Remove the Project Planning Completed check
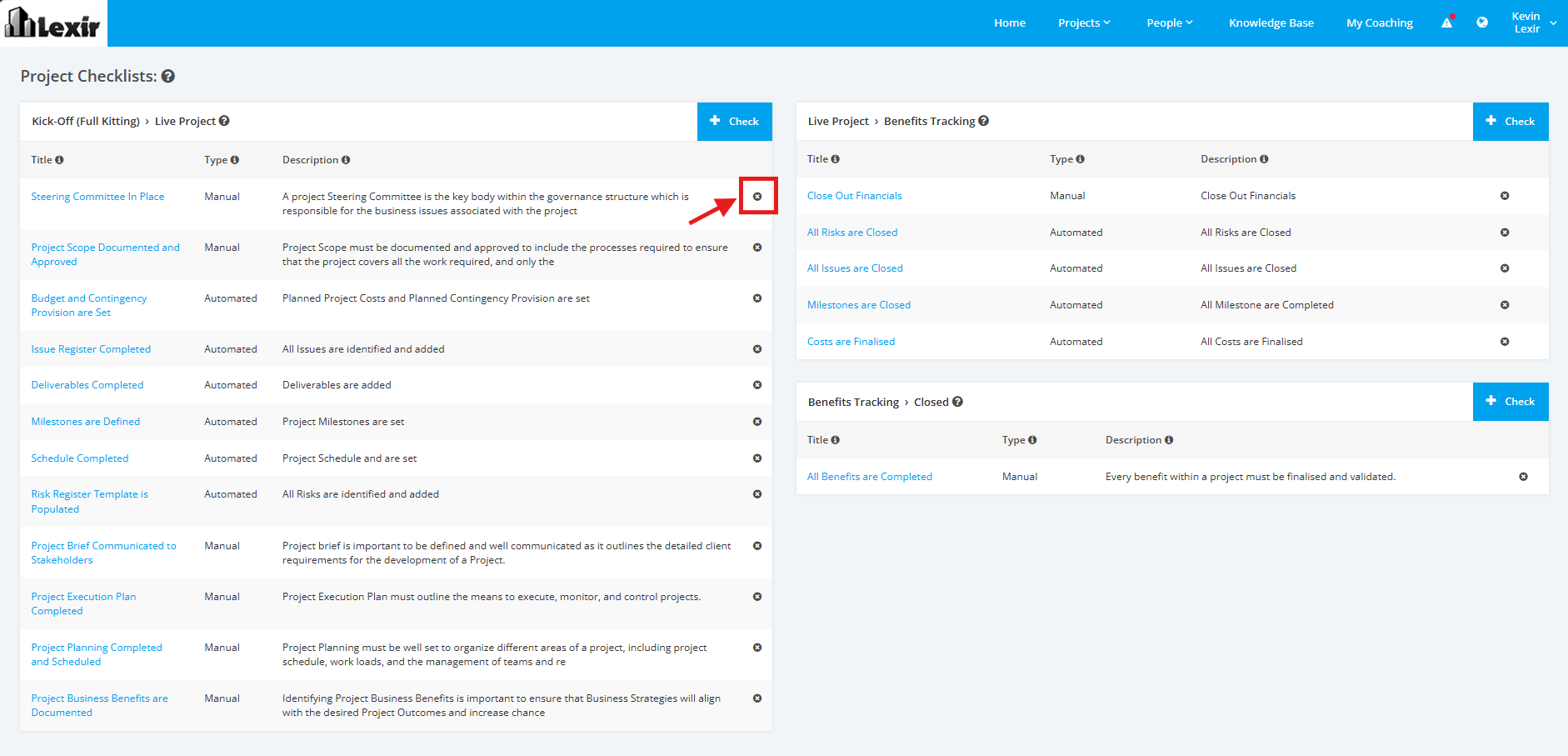Screen dimensions: 1568x756 (x=757, y=648)
